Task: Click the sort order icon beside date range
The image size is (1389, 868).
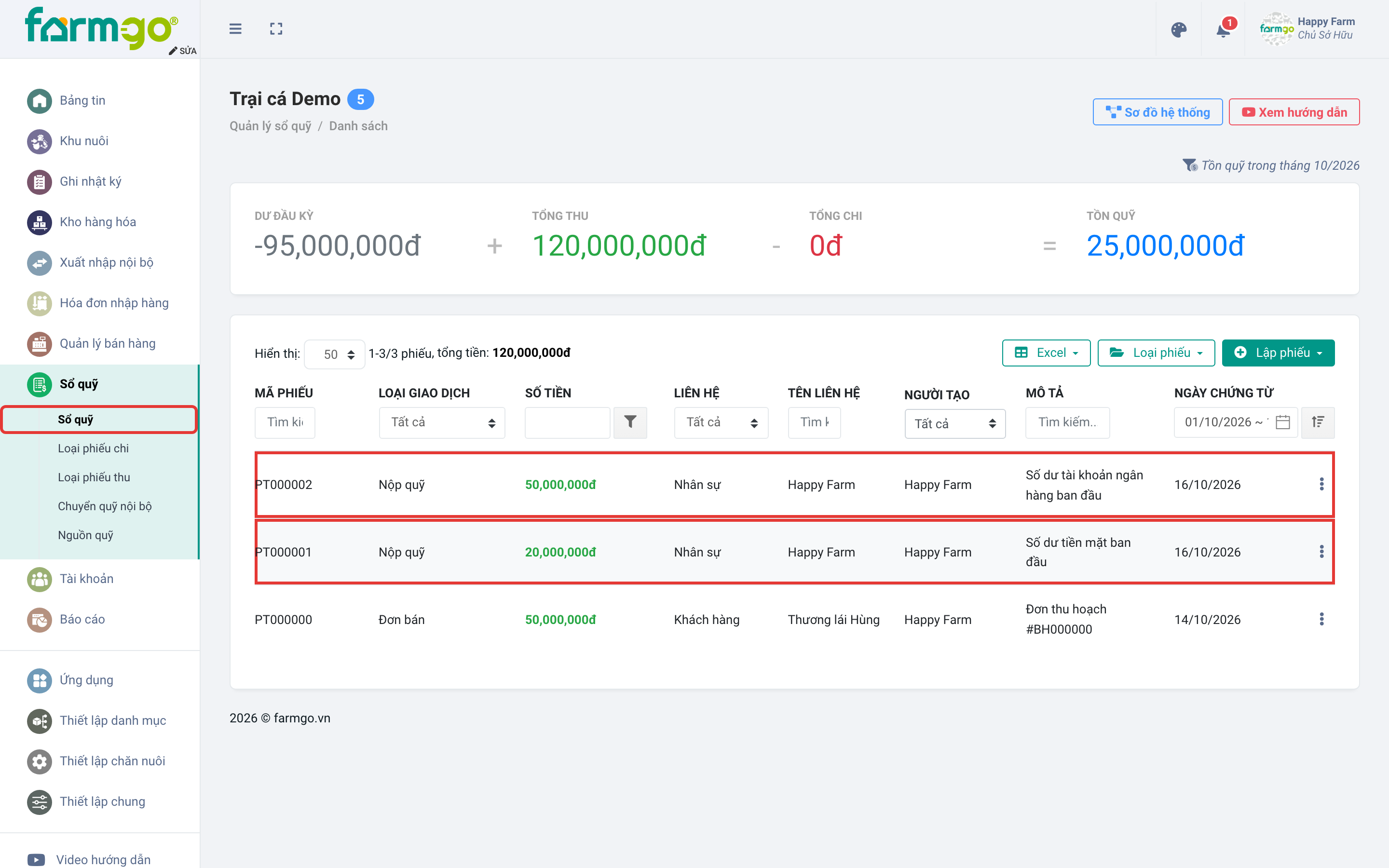Action: pos(1318,422)
